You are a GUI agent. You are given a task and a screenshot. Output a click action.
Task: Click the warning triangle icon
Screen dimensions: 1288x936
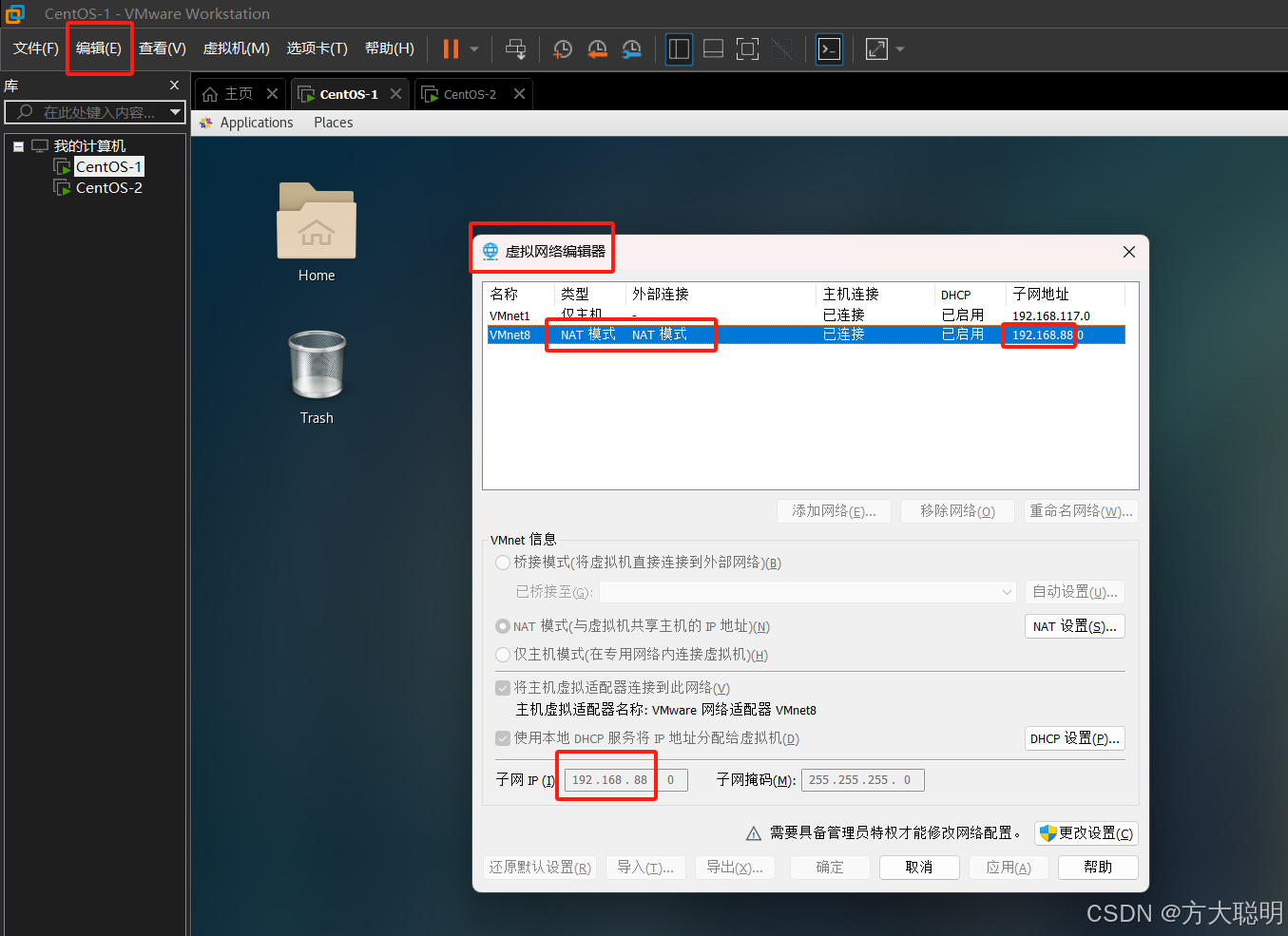click(754, 833)
